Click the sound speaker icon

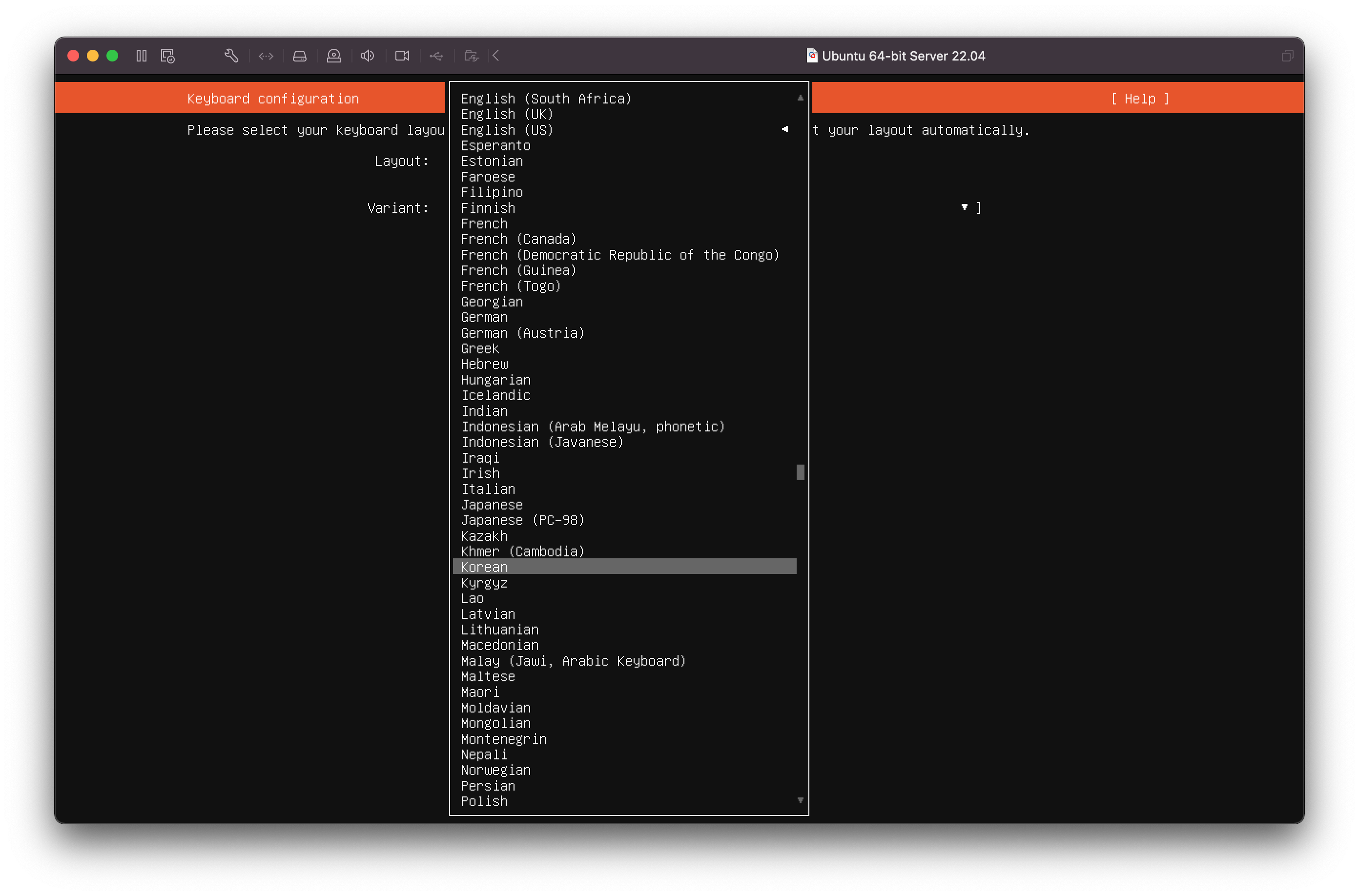click(x=368, y=56)
